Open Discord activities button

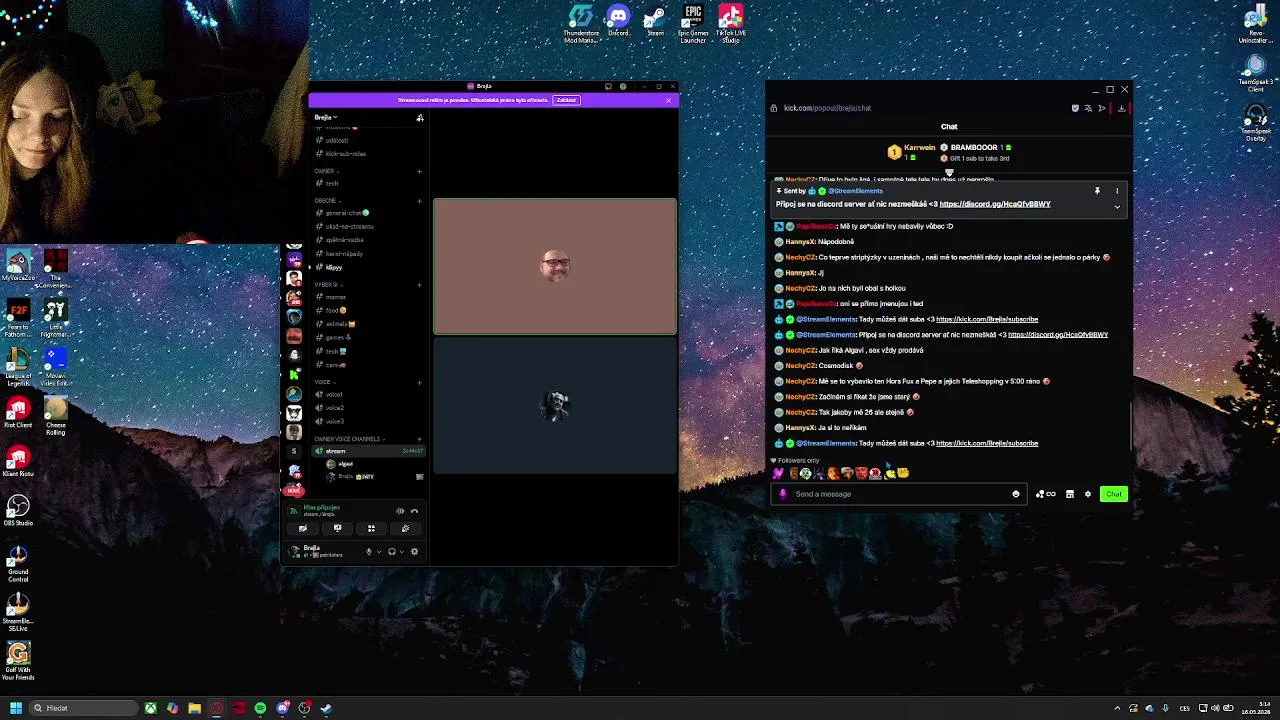(371, 529)
